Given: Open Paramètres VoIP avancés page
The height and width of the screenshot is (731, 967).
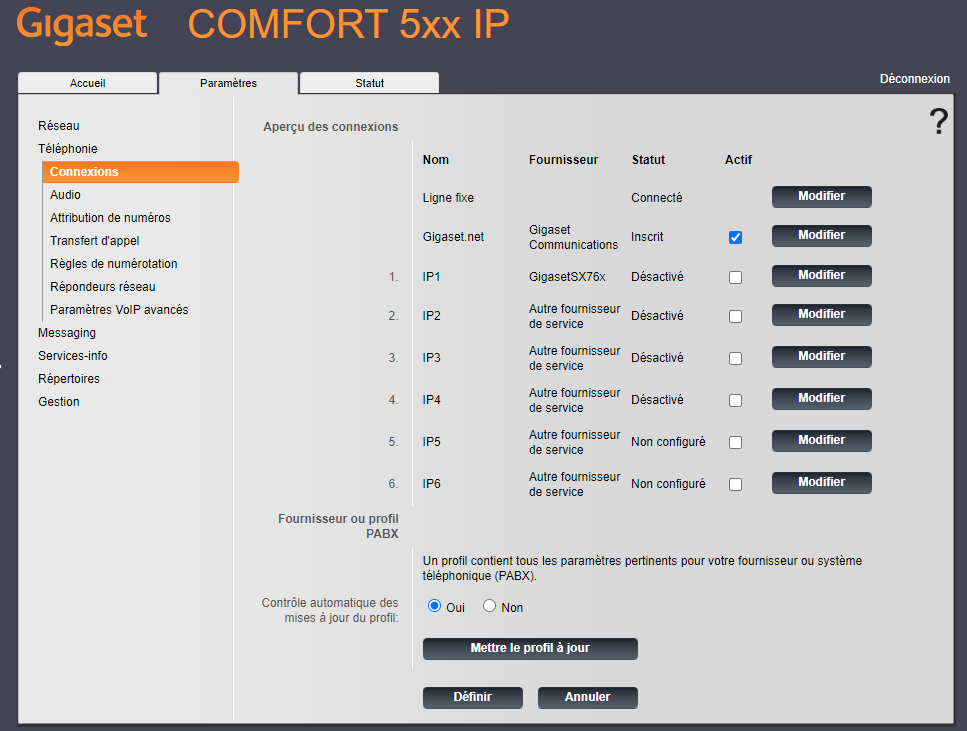Looking at the screenshot, I should point(119,310).
